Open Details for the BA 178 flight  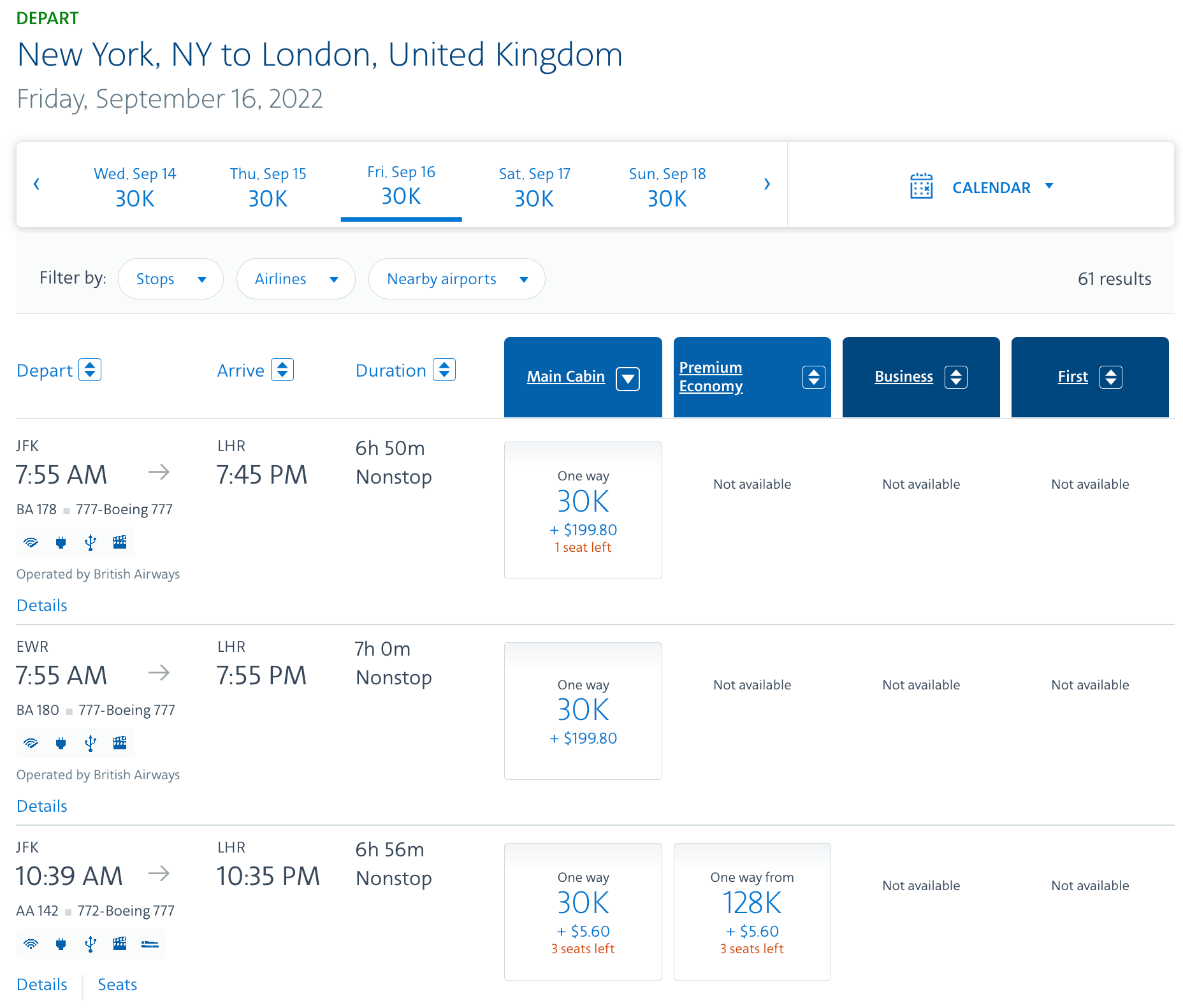41,605
